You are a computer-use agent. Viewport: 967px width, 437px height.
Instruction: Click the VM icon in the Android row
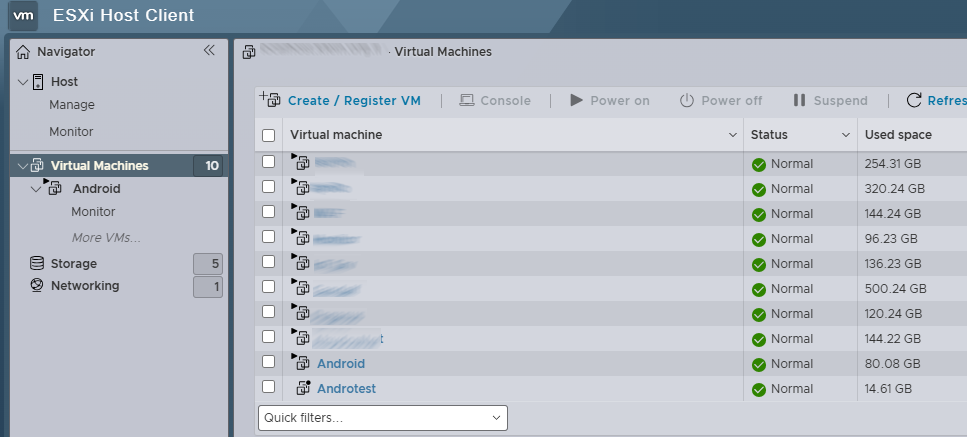point(300,362)
